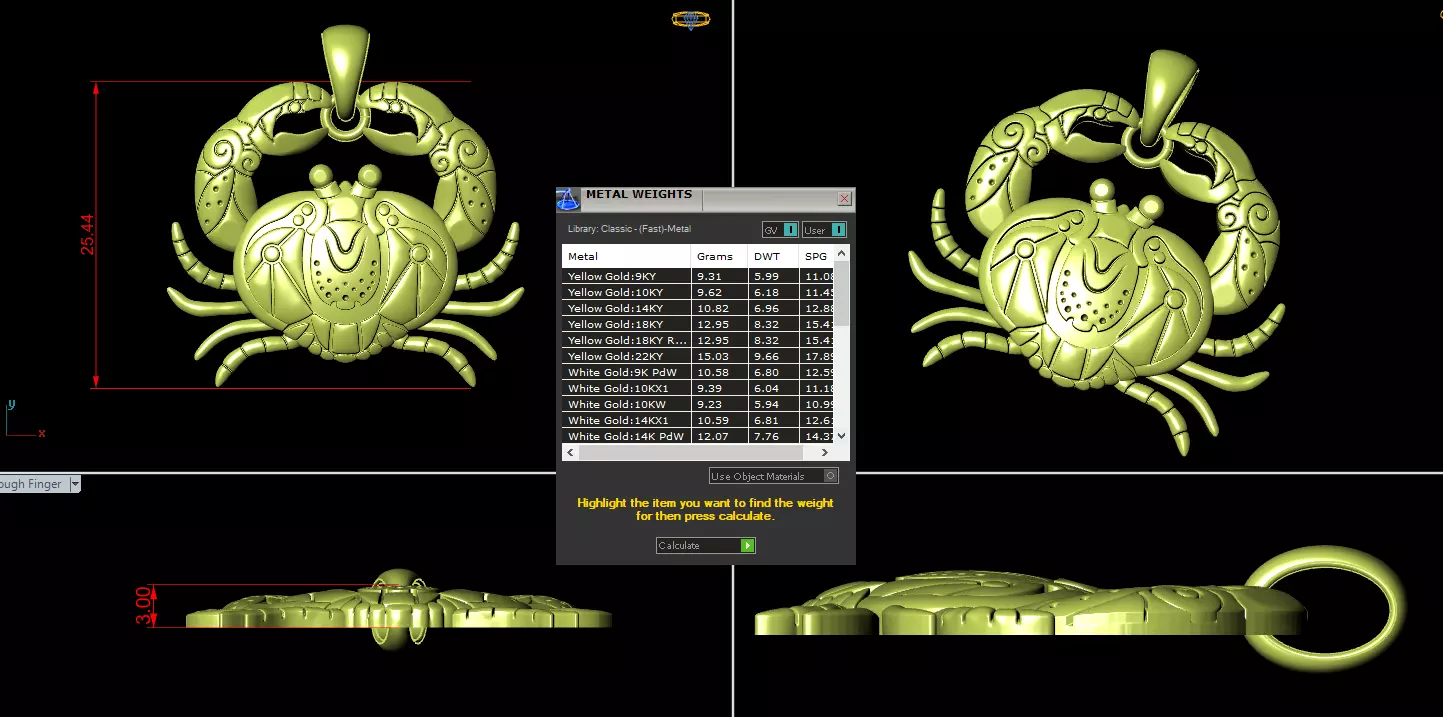Click the 6.96 DWT value

(766, 308)
